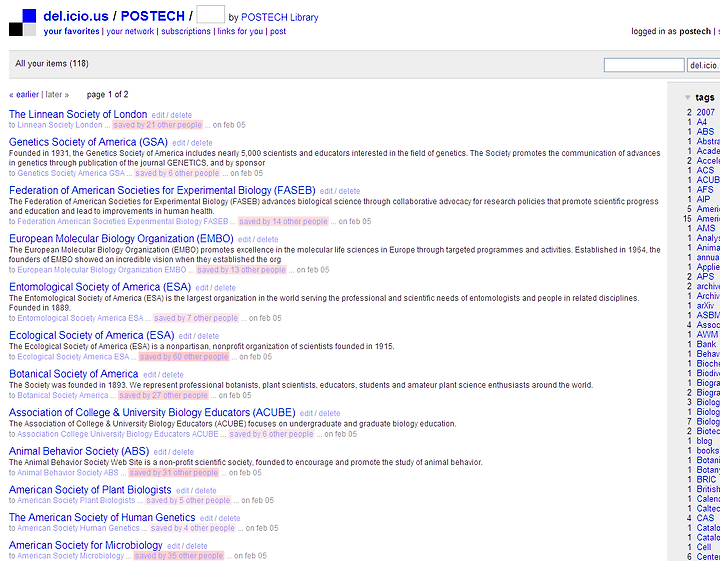
Task: Delete the Genetics Society of America bookmark
Action: (202, 143)
